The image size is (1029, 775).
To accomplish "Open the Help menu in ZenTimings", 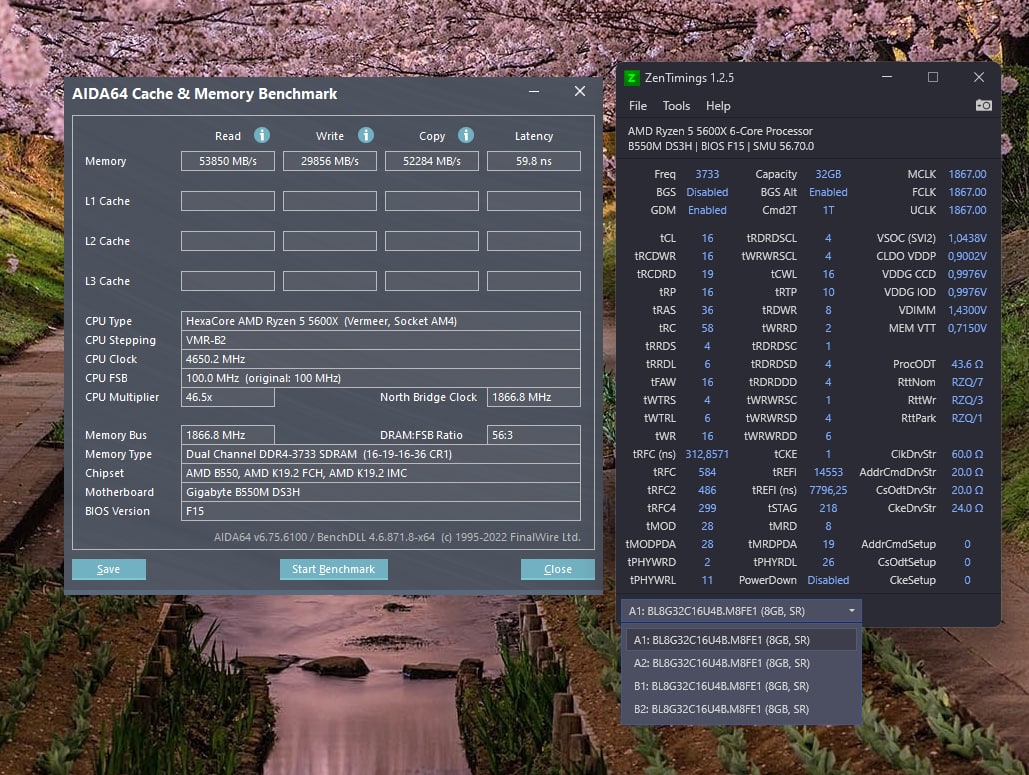I will coord(718,106).
